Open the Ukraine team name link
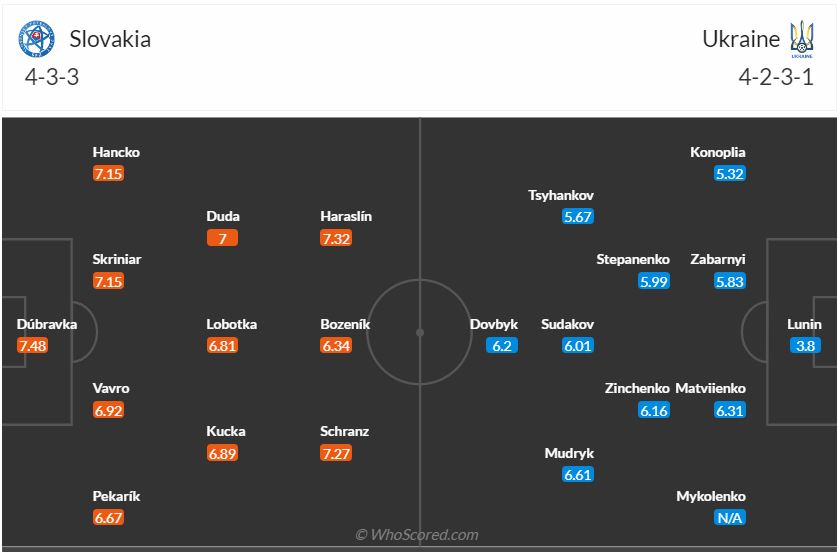839x552 pixels. pos(740,40)
